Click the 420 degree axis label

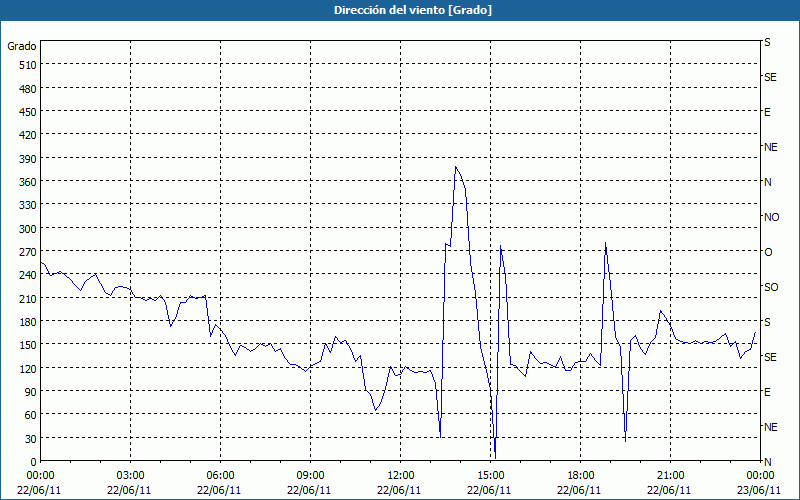pyautogui.click(x=29, y=135)
